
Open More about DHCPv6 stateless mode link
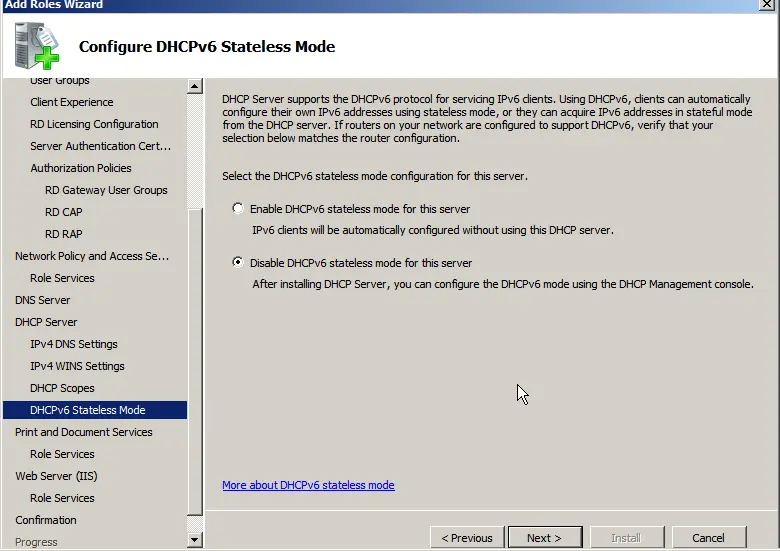point(308,485)
